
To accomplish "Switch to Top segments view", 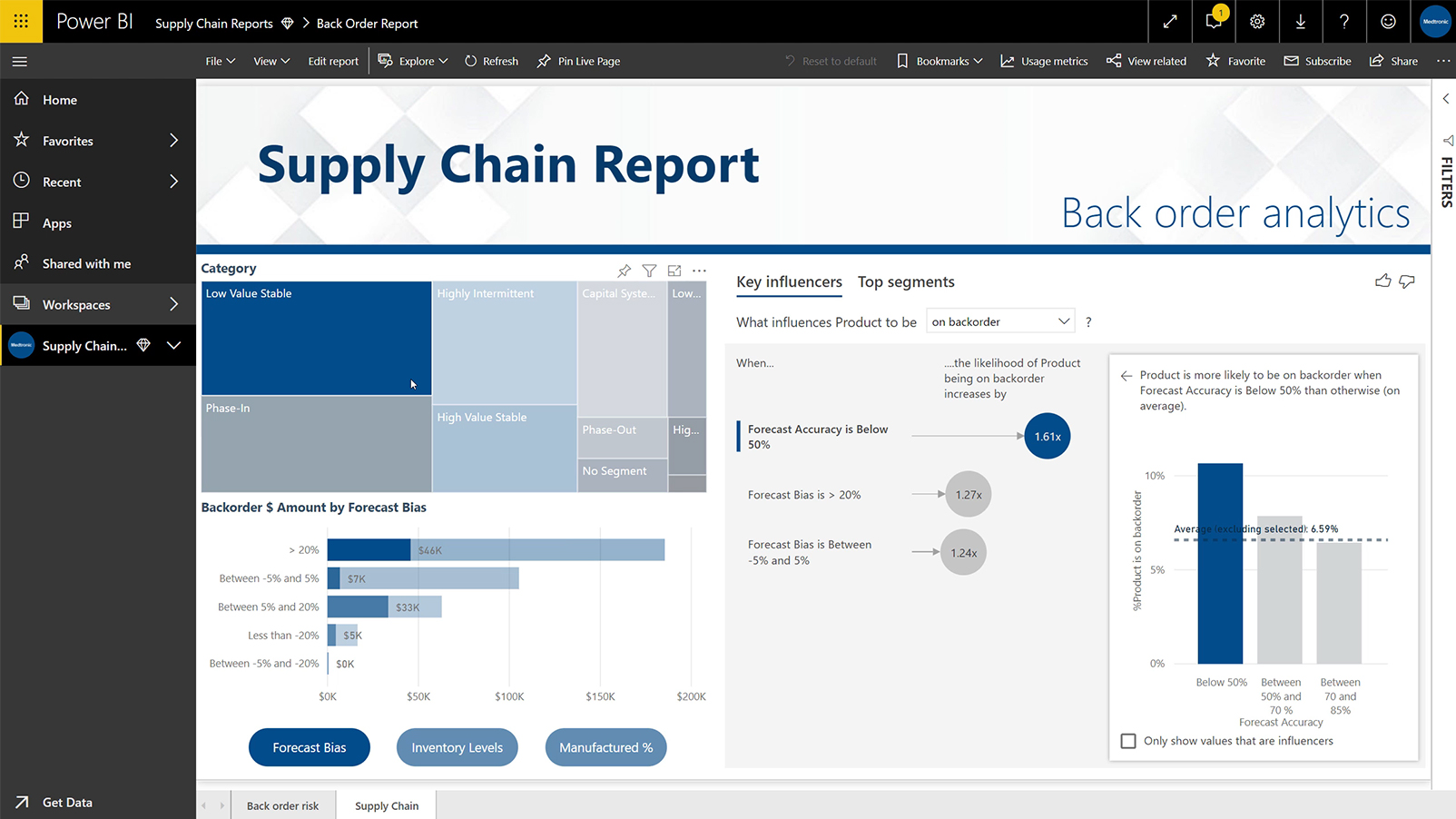I will tap(905, 281).
